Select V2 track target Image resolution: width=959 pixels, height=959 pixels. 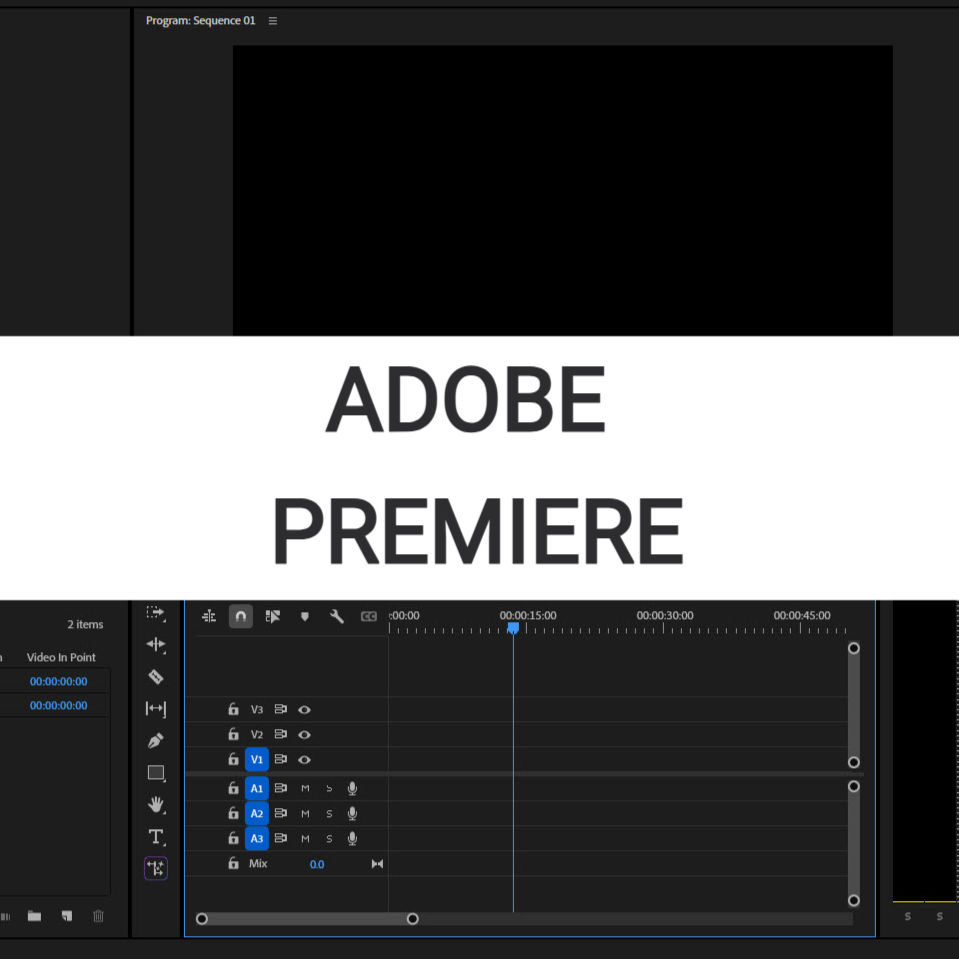point(257,735)
